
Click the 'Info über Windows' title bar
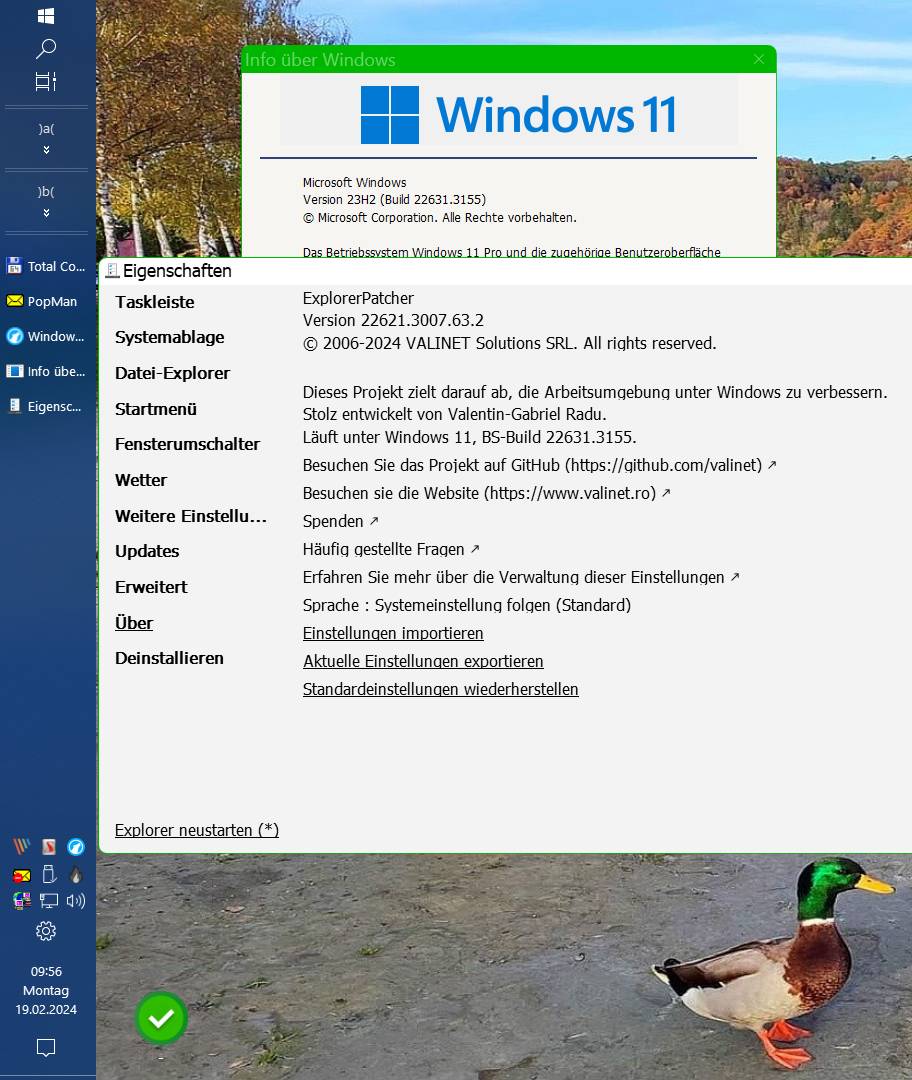[508, 59]
